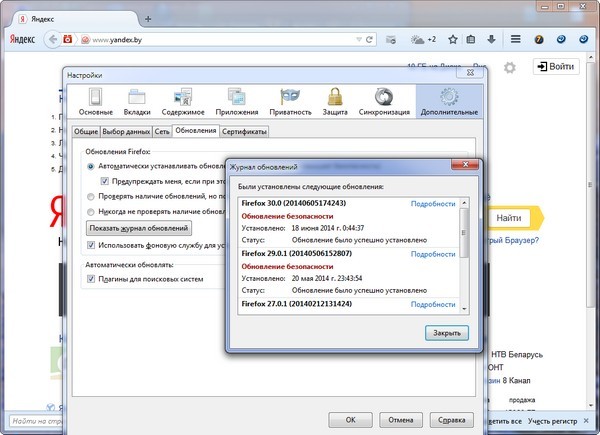Image resolution: width=600 pixels, height=435 pixels.
Task: Bookmark this page with the star icon
Action: [x=453, y=39]
